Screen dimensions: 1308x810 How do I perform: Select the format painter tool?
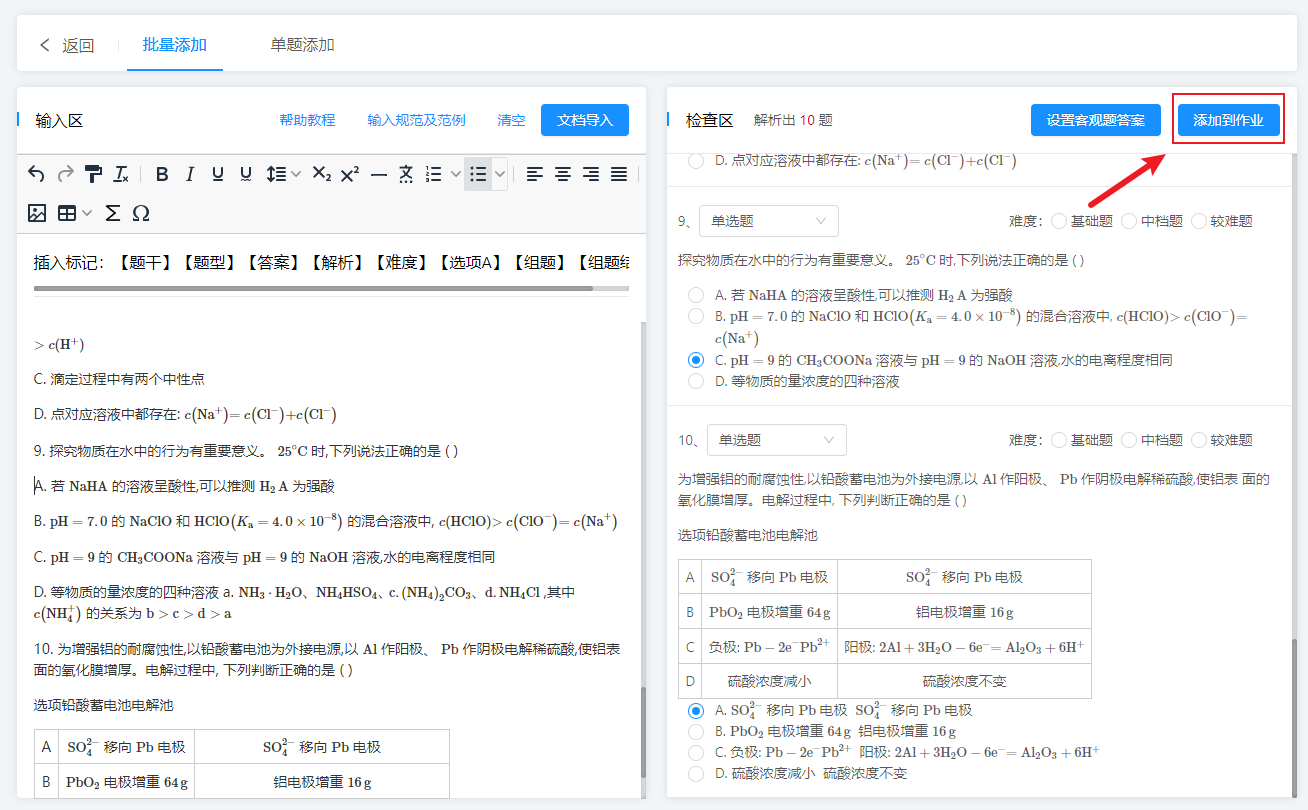pos(93,174)
